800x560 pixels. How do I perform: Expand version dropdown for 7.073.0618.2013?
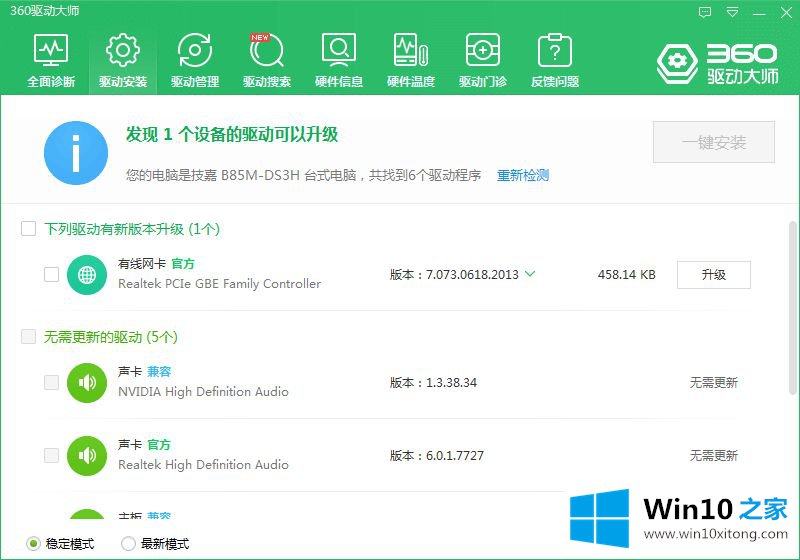coord(530,274)
